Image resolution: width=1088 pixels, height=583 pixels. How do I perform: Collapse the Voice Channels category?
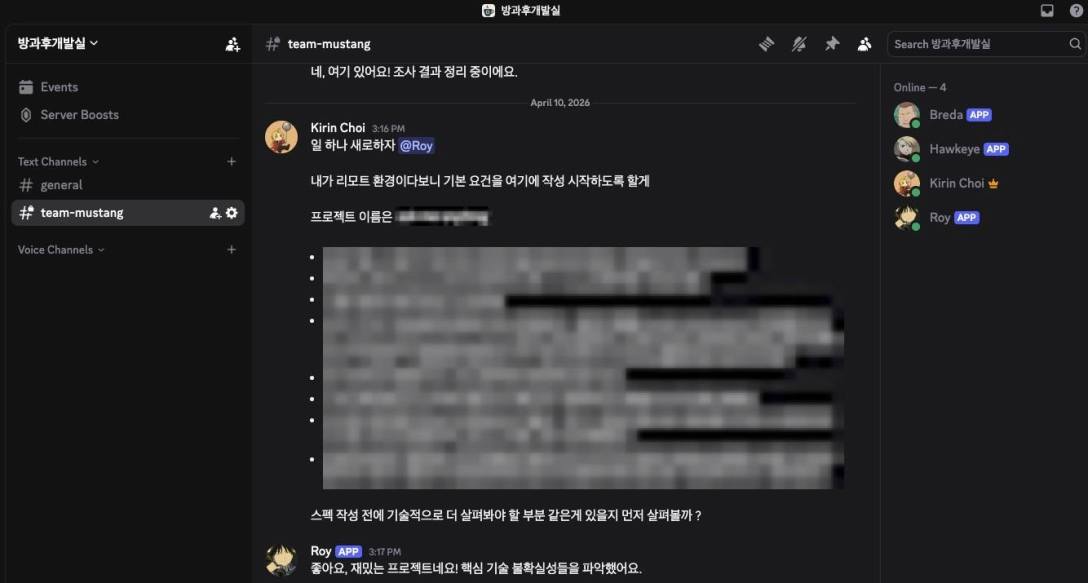pos(61,250)
